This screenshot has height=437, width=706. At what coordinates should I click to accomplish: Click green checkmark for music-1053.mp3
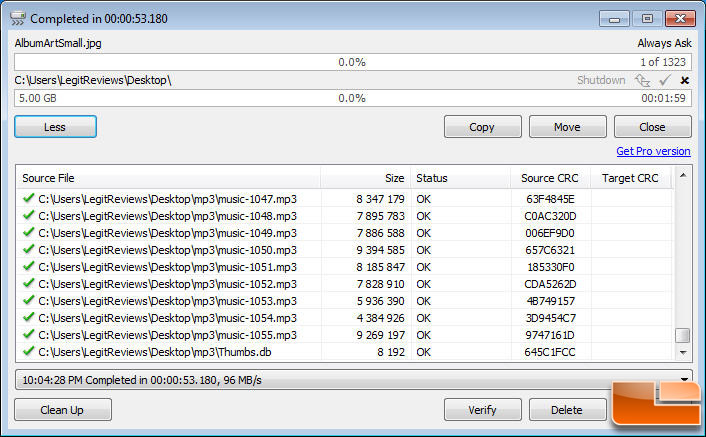pyautogui.click(x=29, y=300)
